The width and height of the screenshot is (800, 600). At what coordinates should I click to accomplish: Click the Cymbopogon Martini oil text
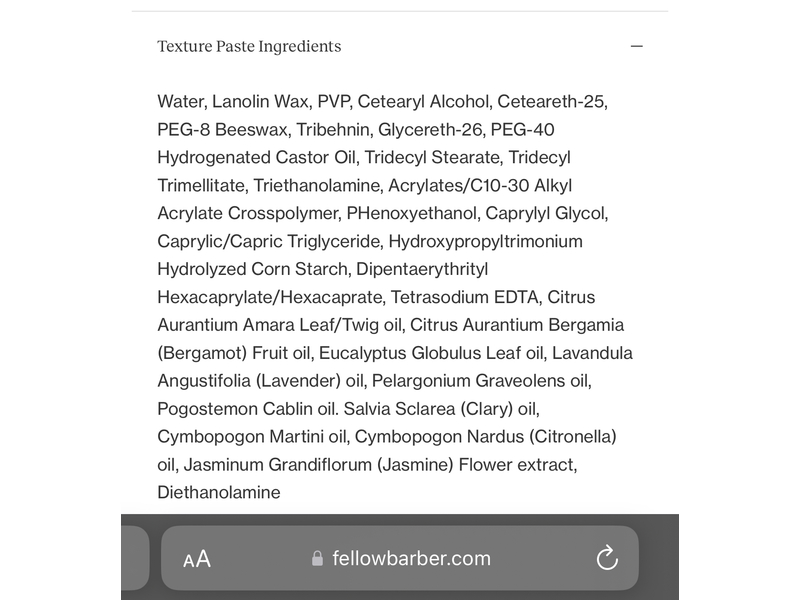(x=252, y=436)
